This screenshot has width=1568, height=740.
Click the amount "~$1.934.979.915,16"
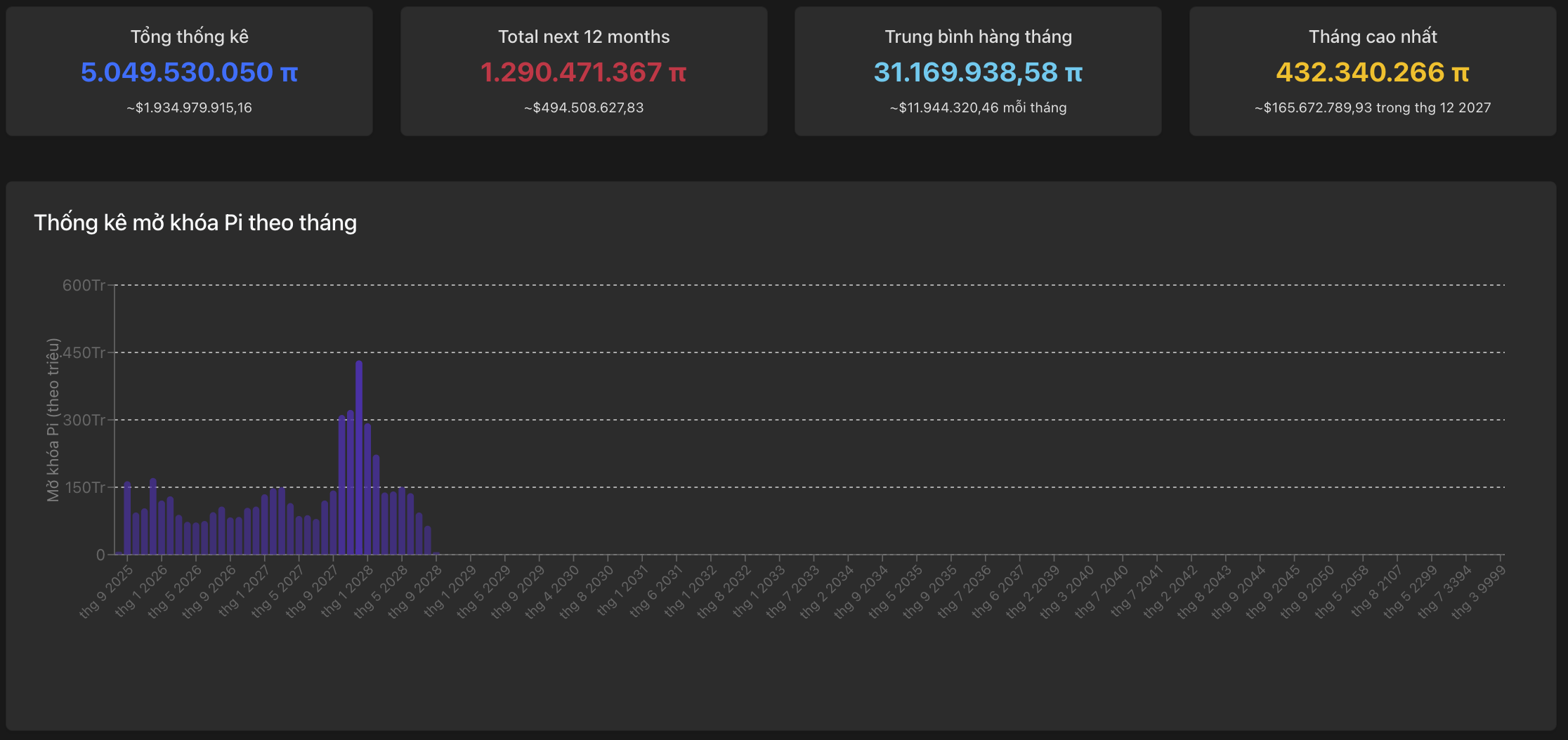tap(189, 107)
